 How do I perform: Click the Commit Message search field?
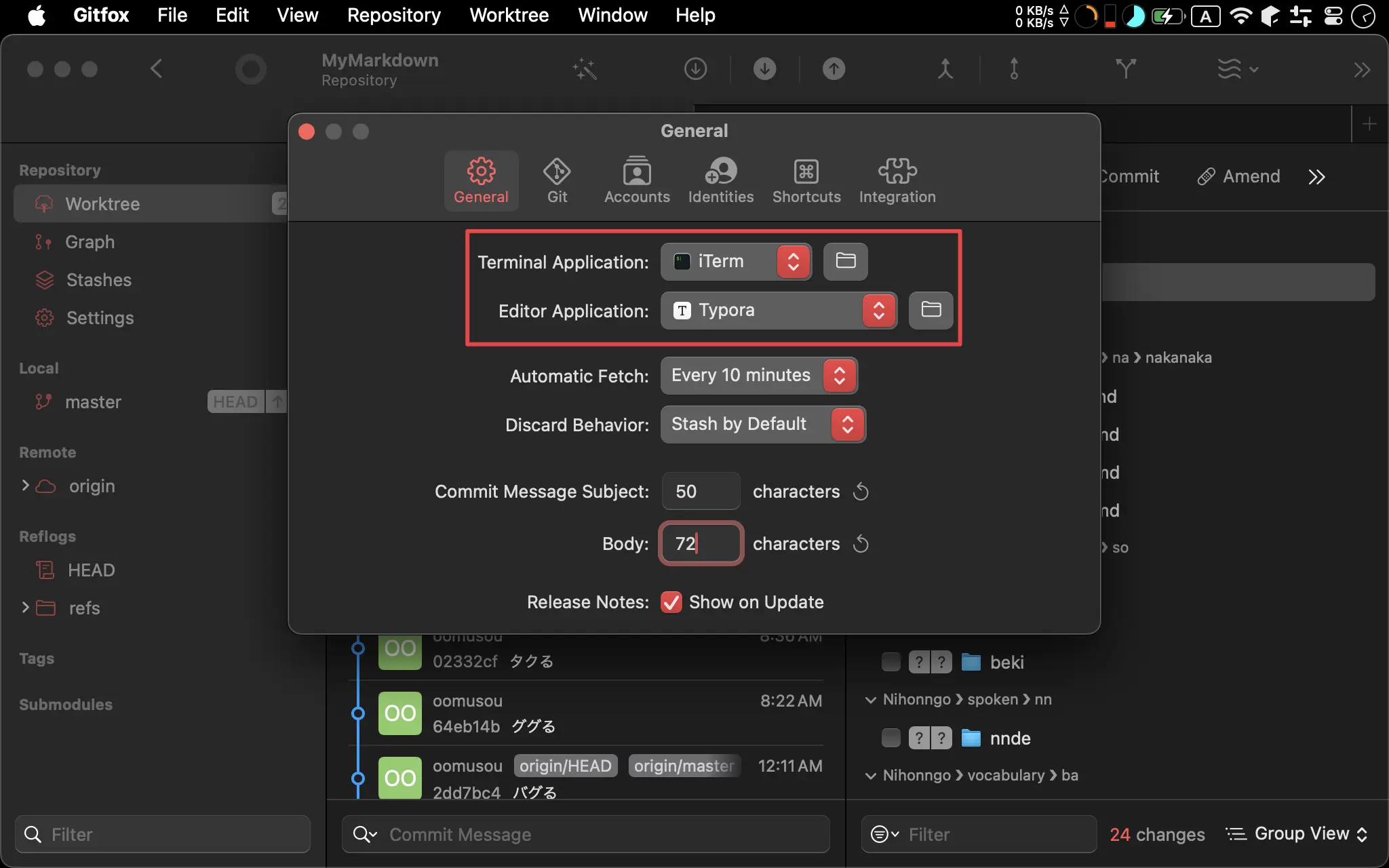pos(586,834)
